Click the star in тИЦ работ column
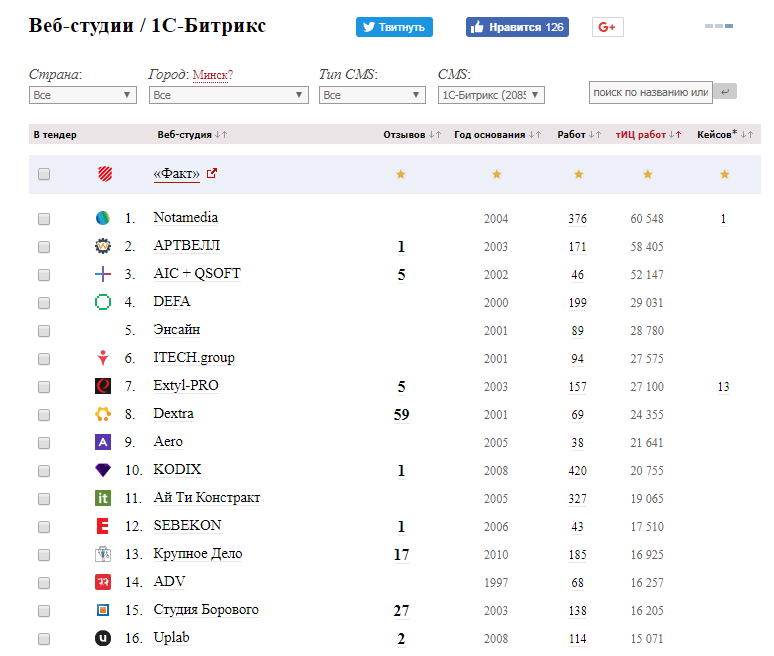Image resolution: width=774 pixels, height=656 pixels. (648, 174)
